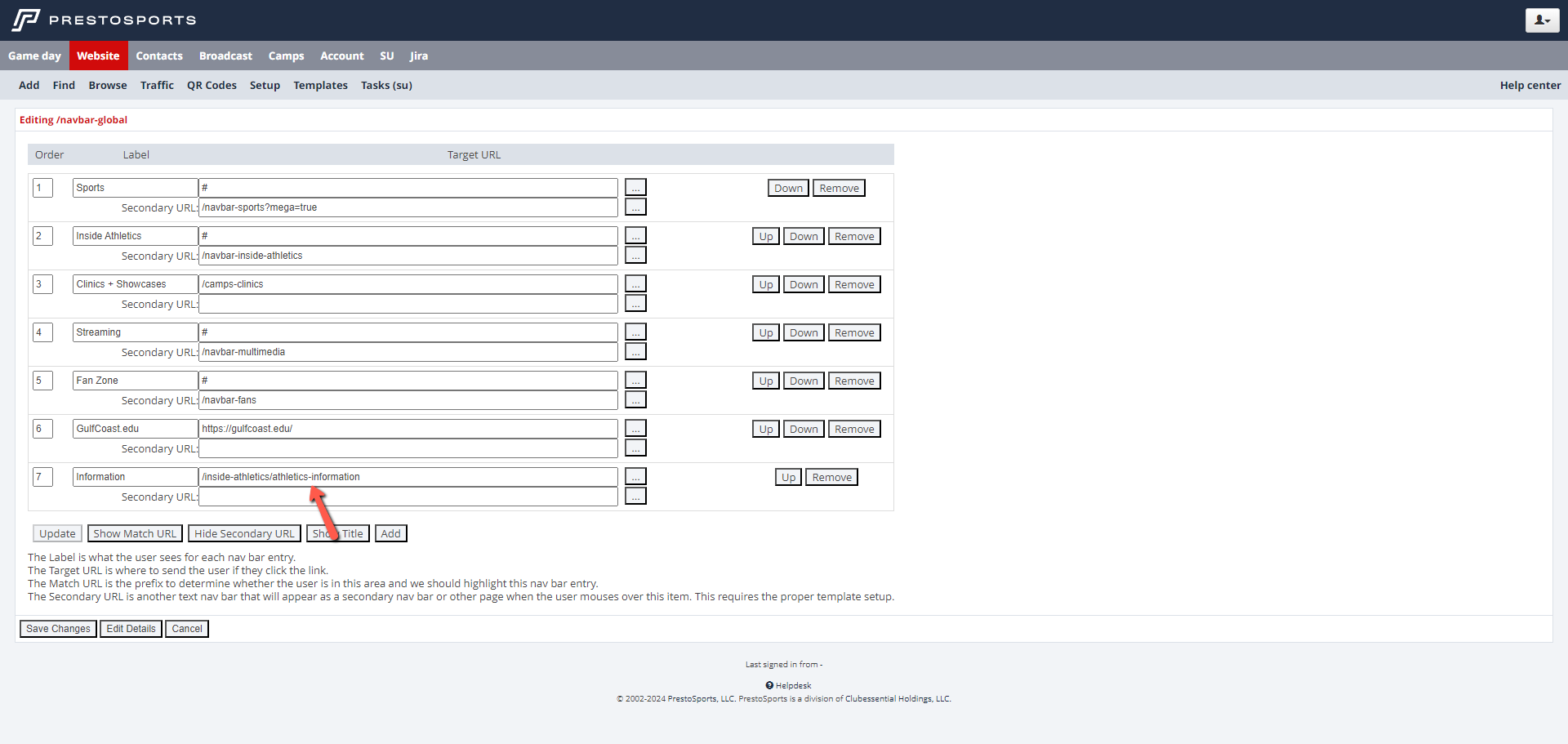Open the Templates submenu item

click(320, 86)
